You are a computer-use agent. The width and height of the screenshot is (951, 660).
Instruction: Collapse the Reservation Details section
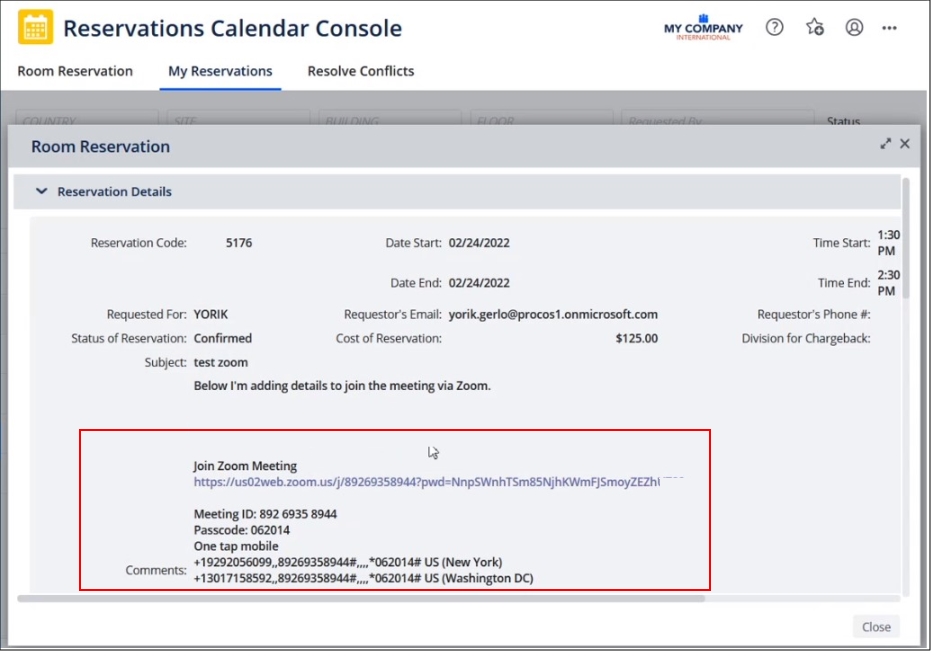click(41, 191)
